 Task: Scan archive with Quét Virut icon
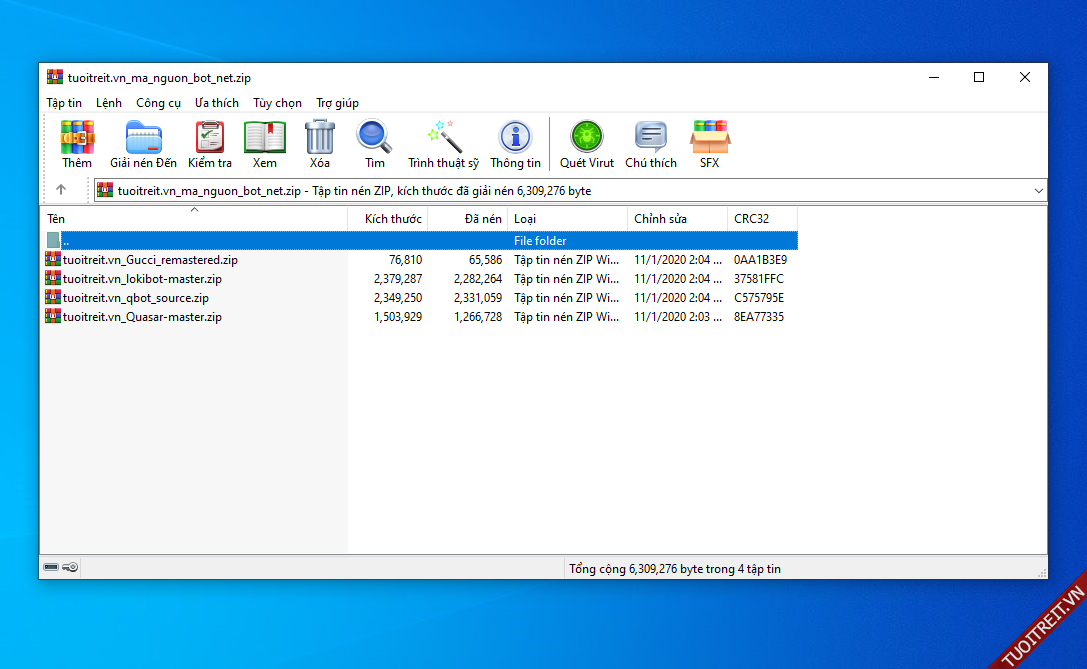(x=587, y=144)
